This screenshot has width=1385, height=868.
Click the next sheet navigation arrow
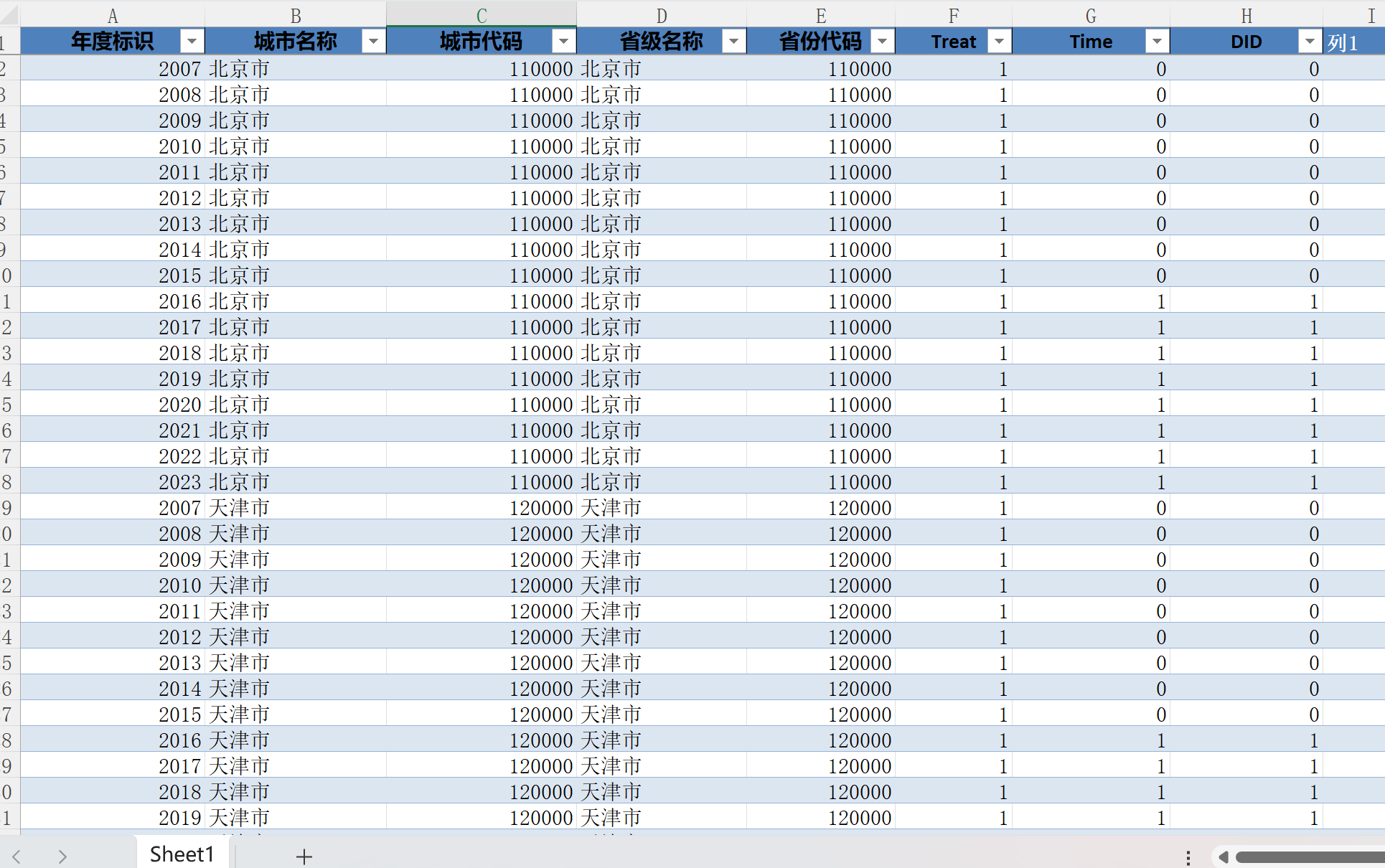pos(62,856)
